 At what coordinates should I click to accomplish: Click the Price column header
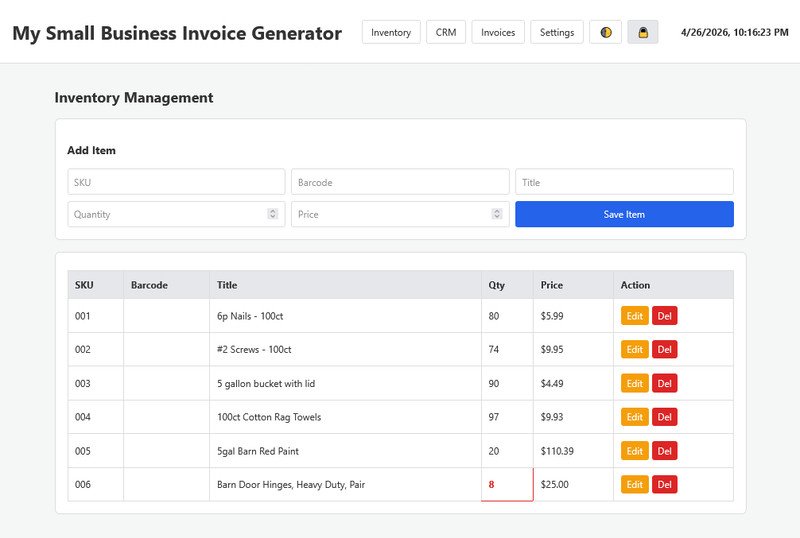573,285
